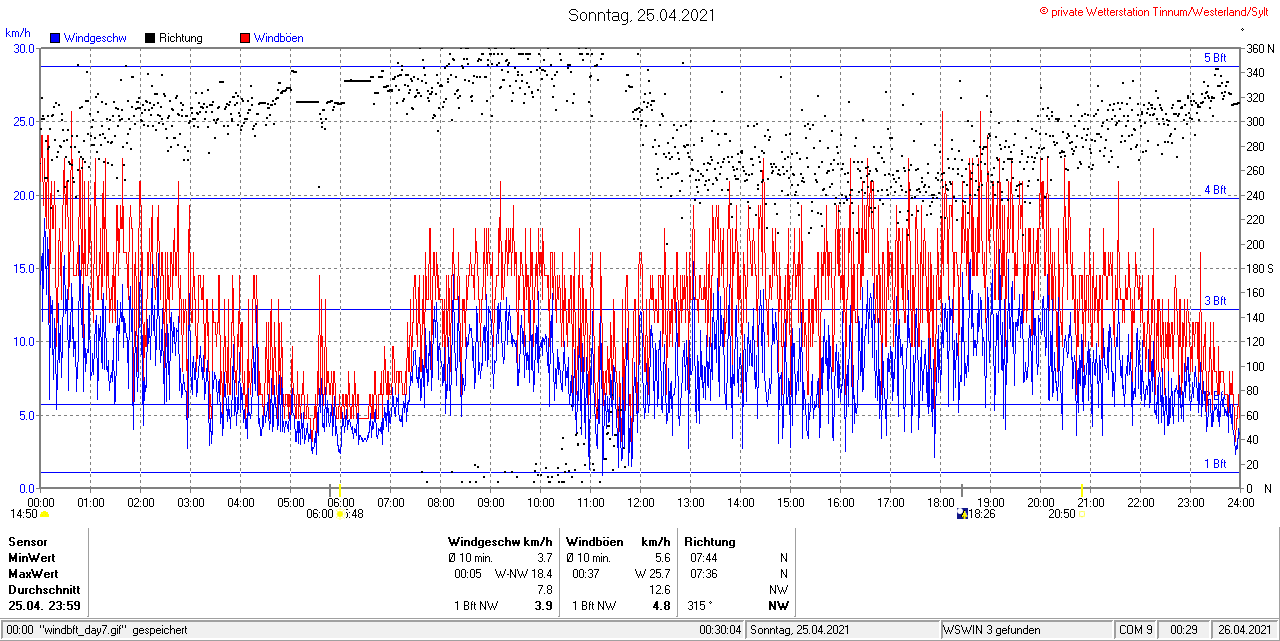Click the moon icon beside 18:26
1280x641 pixels.
(x=962, y=514)
